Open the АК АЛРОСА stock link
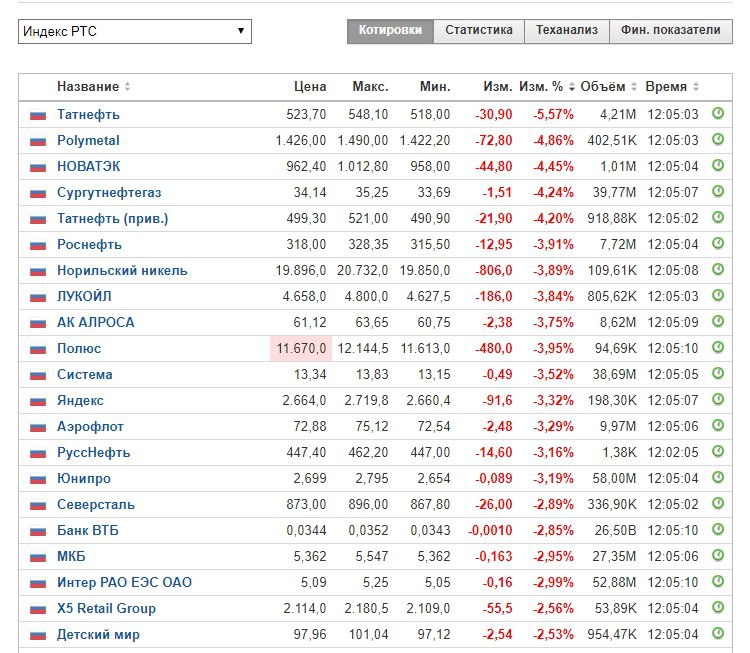 [95, 322]
